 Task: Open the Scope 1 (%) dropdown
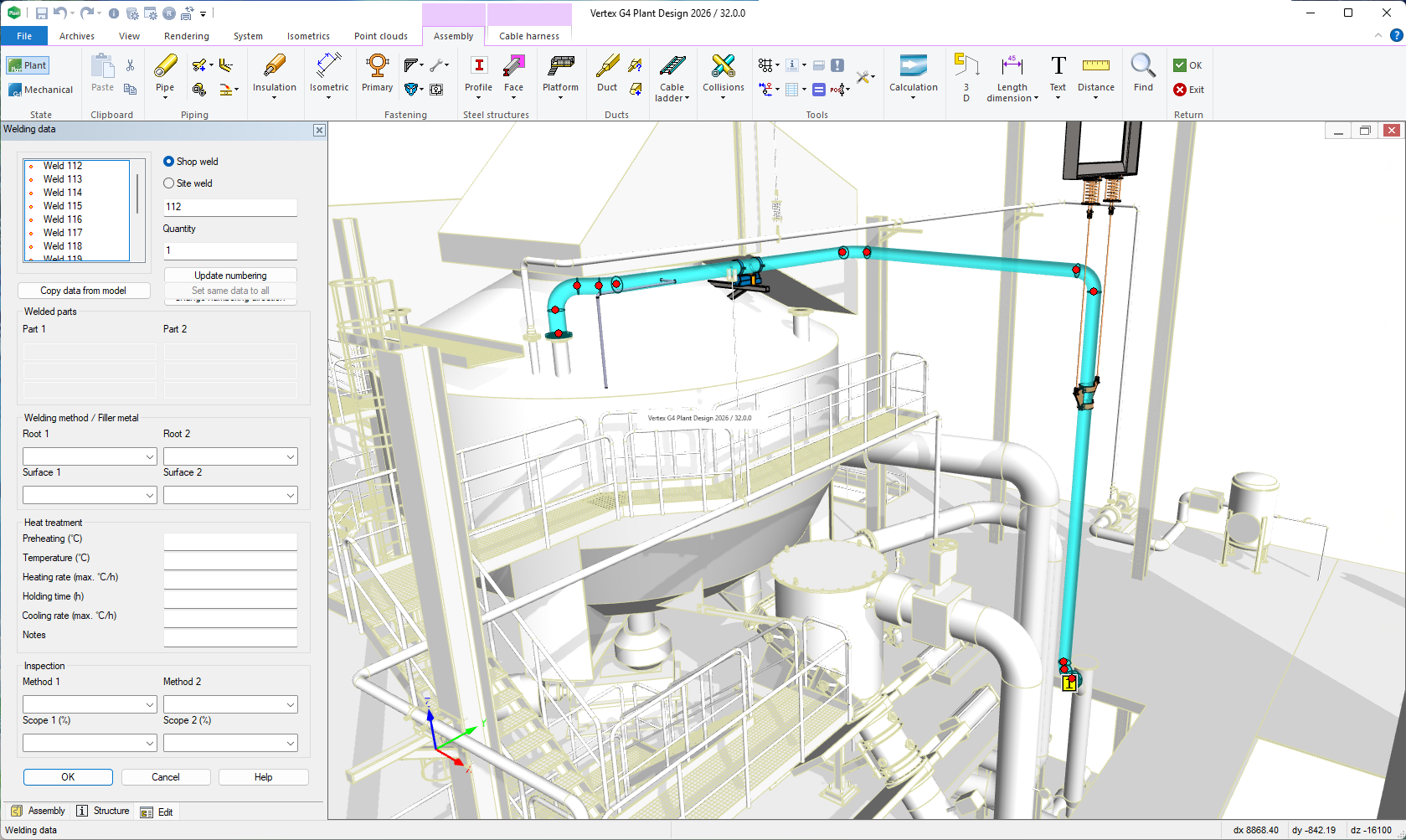pos(150,744)
